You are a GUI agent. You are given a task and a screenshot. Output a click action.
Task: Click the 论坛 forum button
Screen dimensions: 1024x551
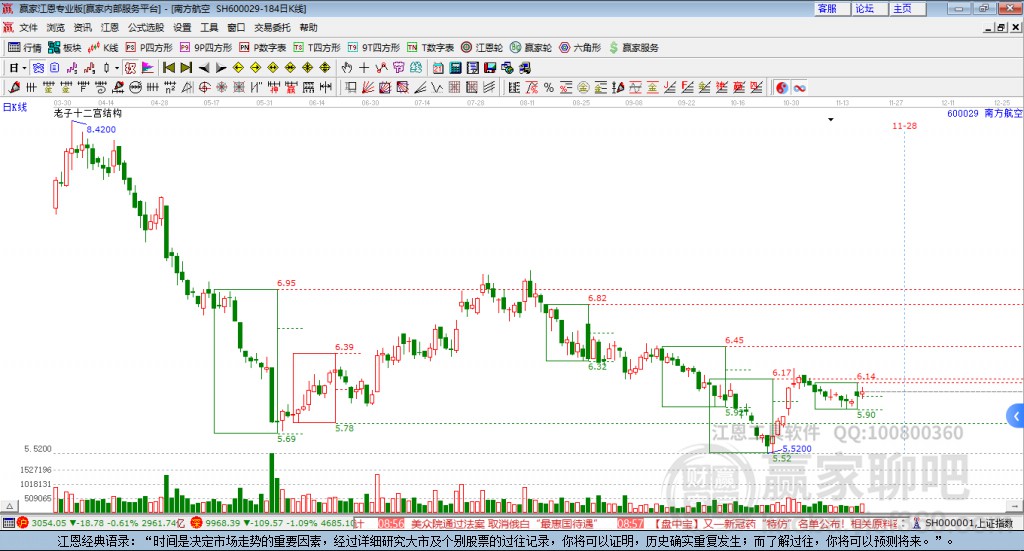(869, 8)
